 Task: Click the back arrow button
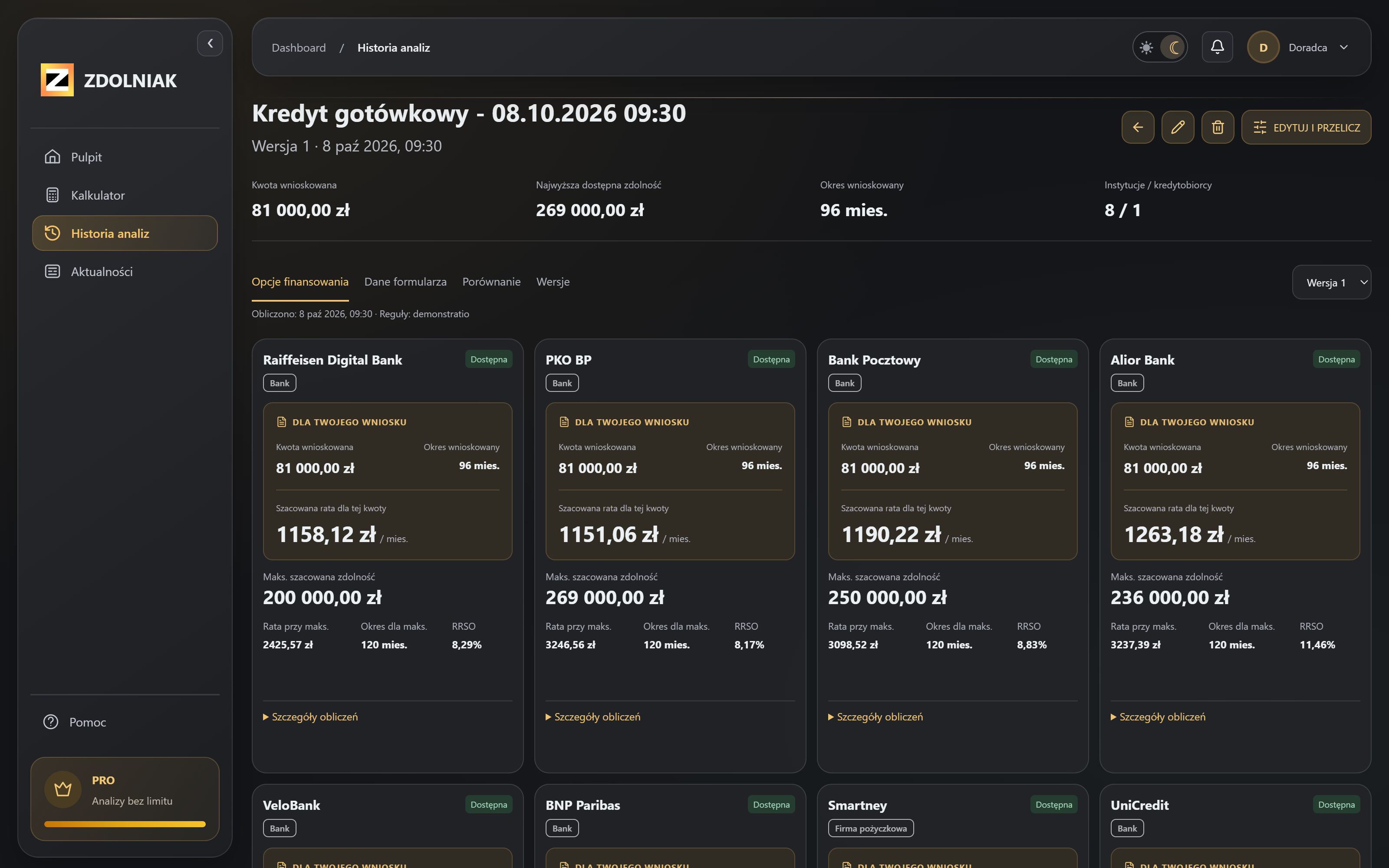tap(1138, 127)
